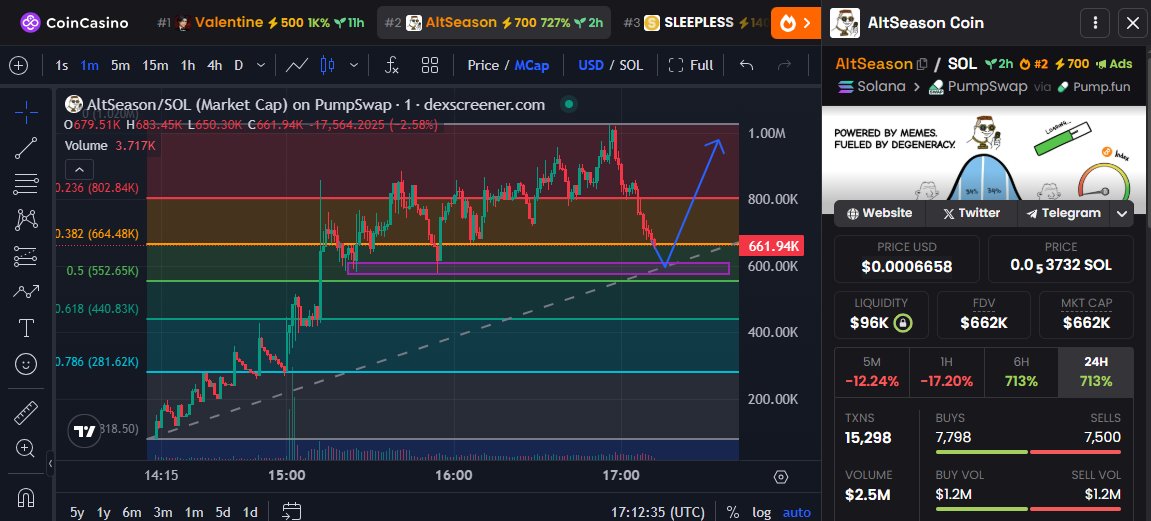The image size is (1151, 521).
Task: Open the fx indicators menu
Action: pyautogui.click(x=393, y=65)
